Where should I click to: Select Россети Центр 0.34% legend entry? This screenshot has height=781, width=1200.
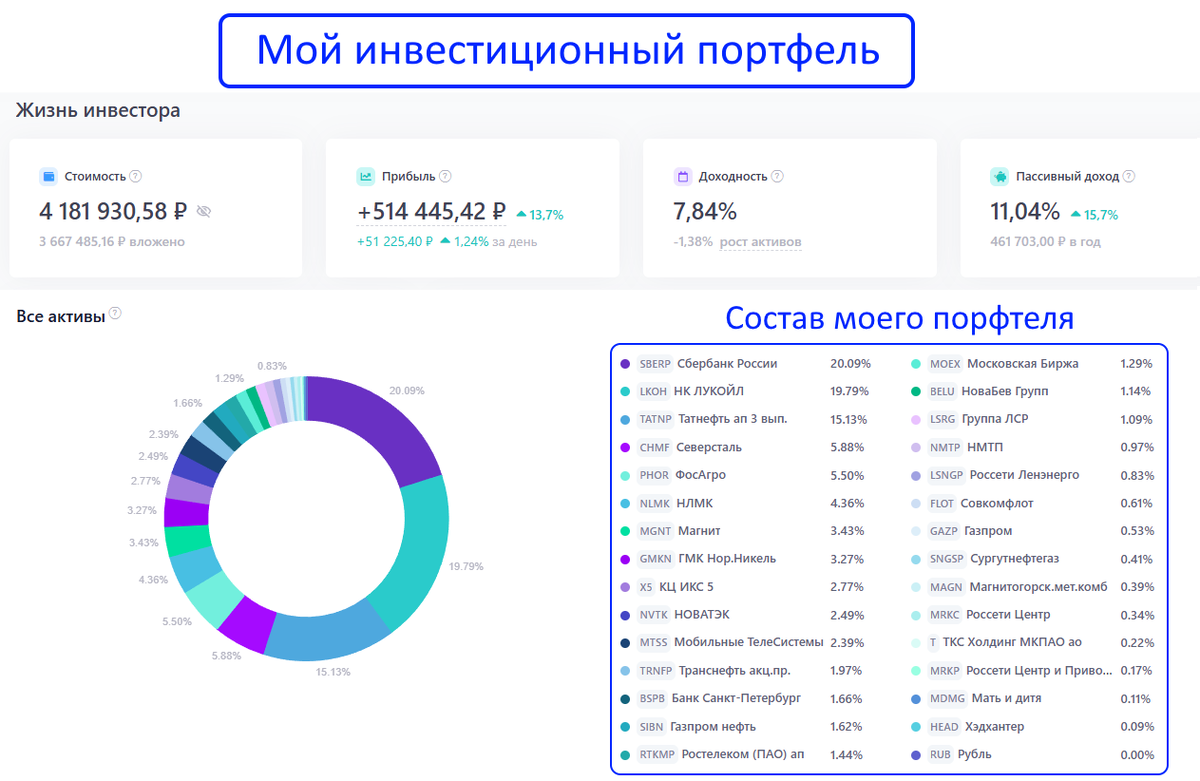click(x=1034, y=615)
